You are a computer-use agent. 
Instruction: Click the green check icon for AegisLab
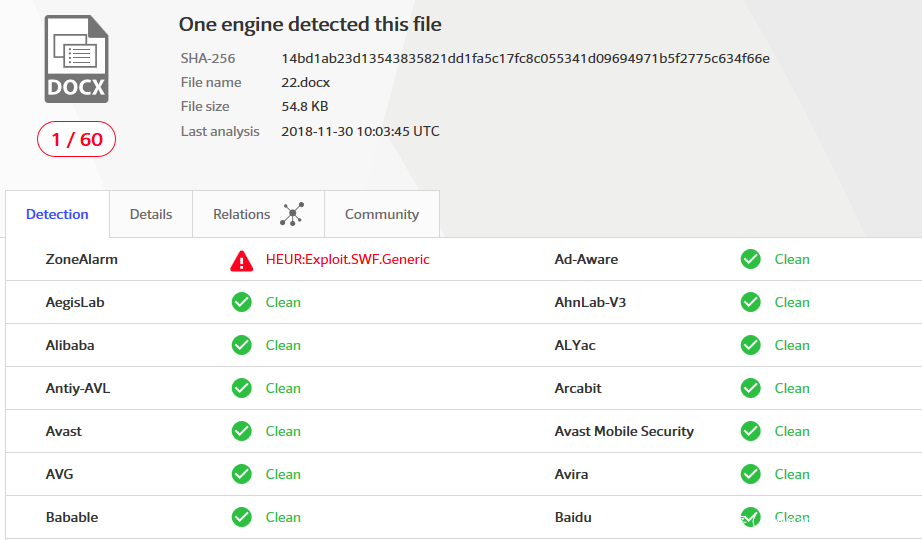[242, 302]
